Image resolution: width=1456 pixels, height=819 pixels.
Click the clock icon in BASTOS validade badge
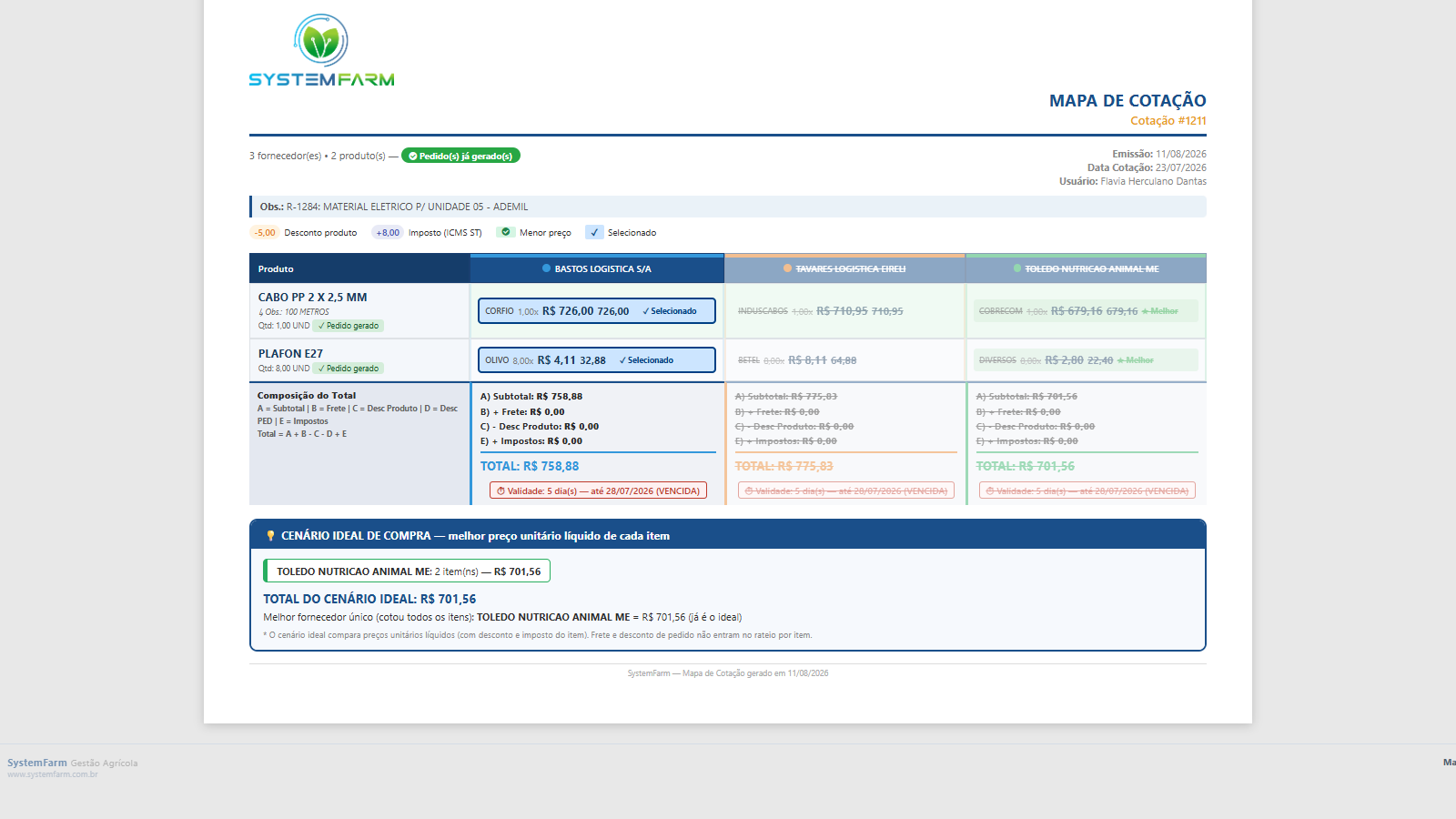tap(500, 490)
